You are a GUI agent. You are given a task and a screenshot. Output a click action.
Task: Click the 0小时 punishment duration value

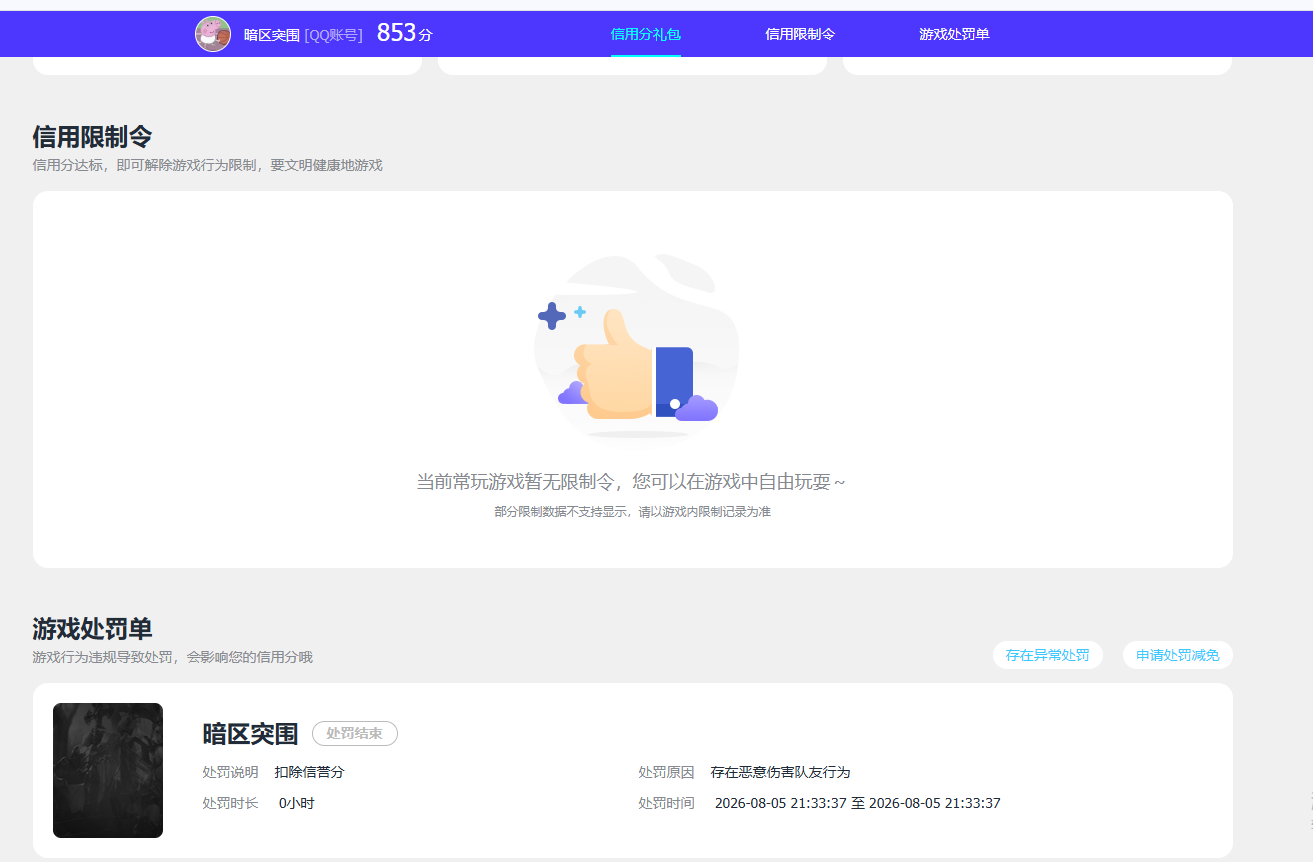297,803
